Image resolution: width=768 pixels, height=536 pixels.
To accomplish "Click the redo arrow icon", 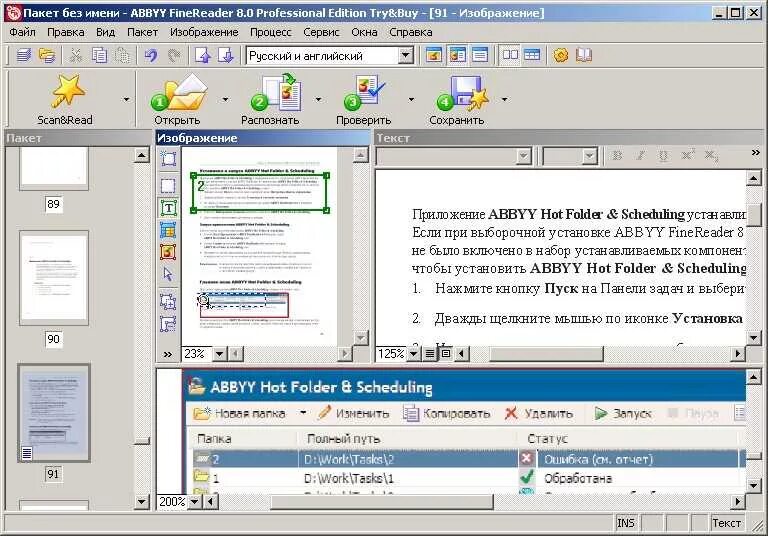I will 174,55.
